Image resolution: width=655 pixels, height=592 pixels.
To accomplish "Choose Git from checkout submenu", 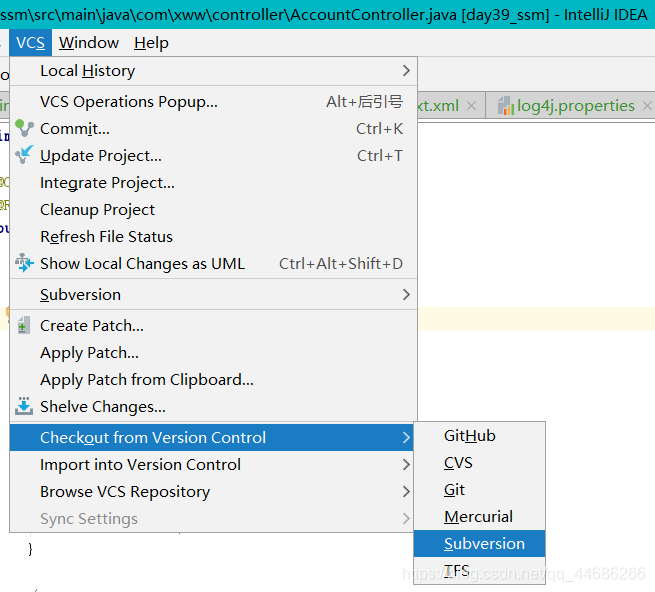I will coord(480,490).
